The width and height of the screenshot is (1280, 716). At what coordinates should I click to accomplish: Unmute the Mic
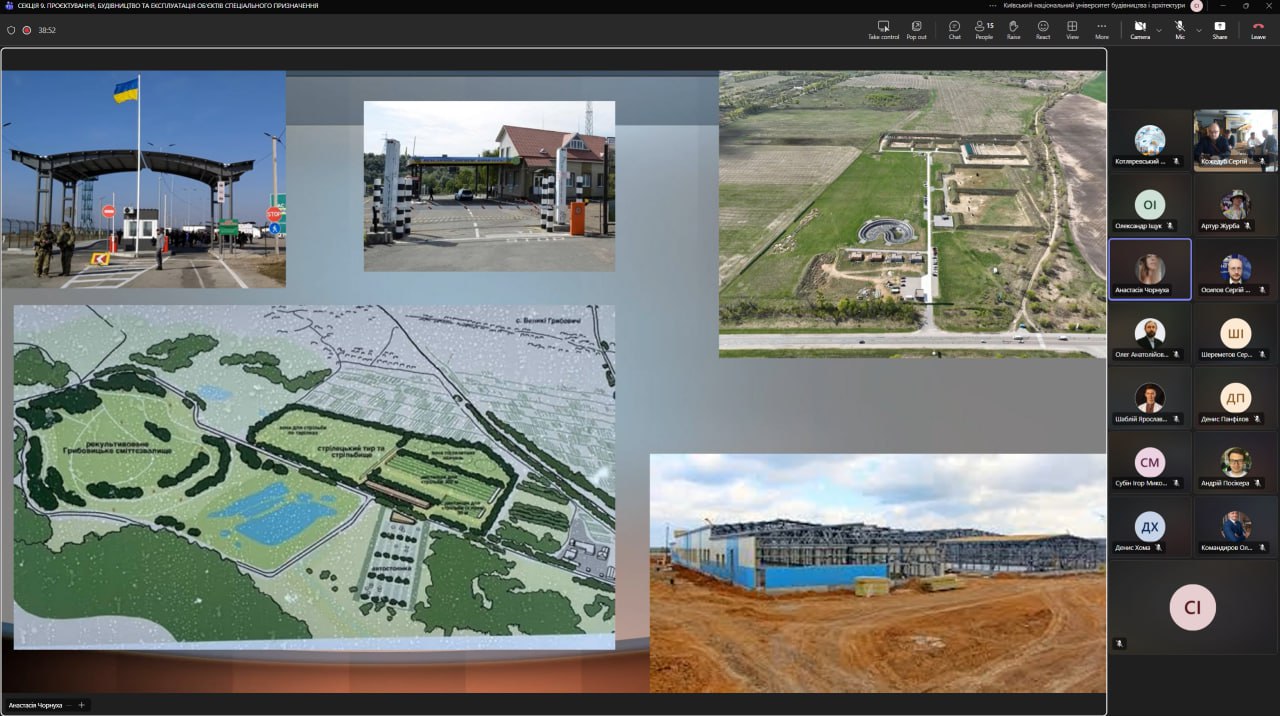click(1180, 30)
